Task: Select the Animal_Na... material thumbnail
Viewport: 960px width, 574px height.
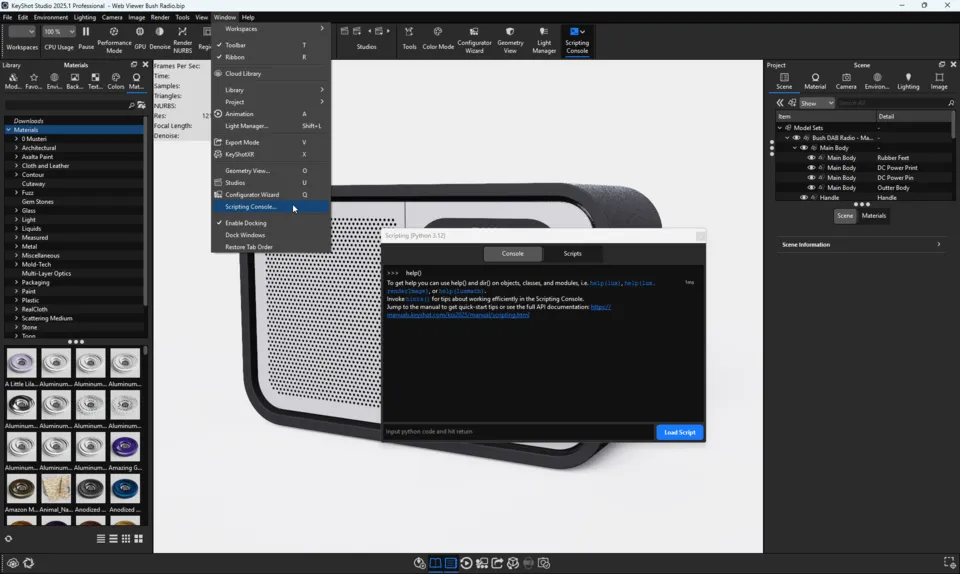Action: [56, 488]
